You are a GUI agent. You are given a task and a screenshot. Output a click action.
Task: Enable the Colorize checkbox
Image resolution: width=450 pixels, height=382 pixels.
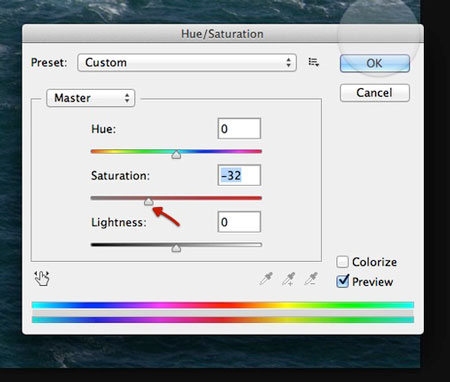342,262
